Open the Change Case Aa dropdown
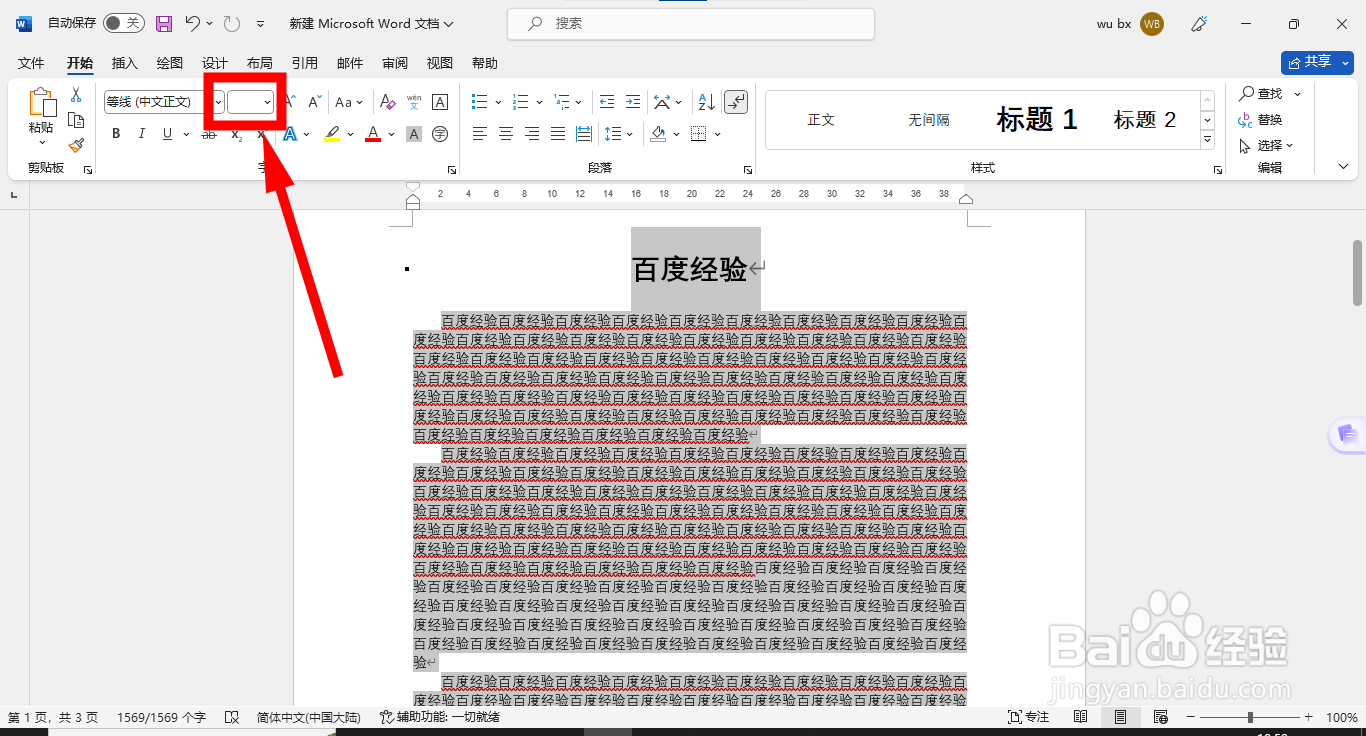 [x=349, y=102]
